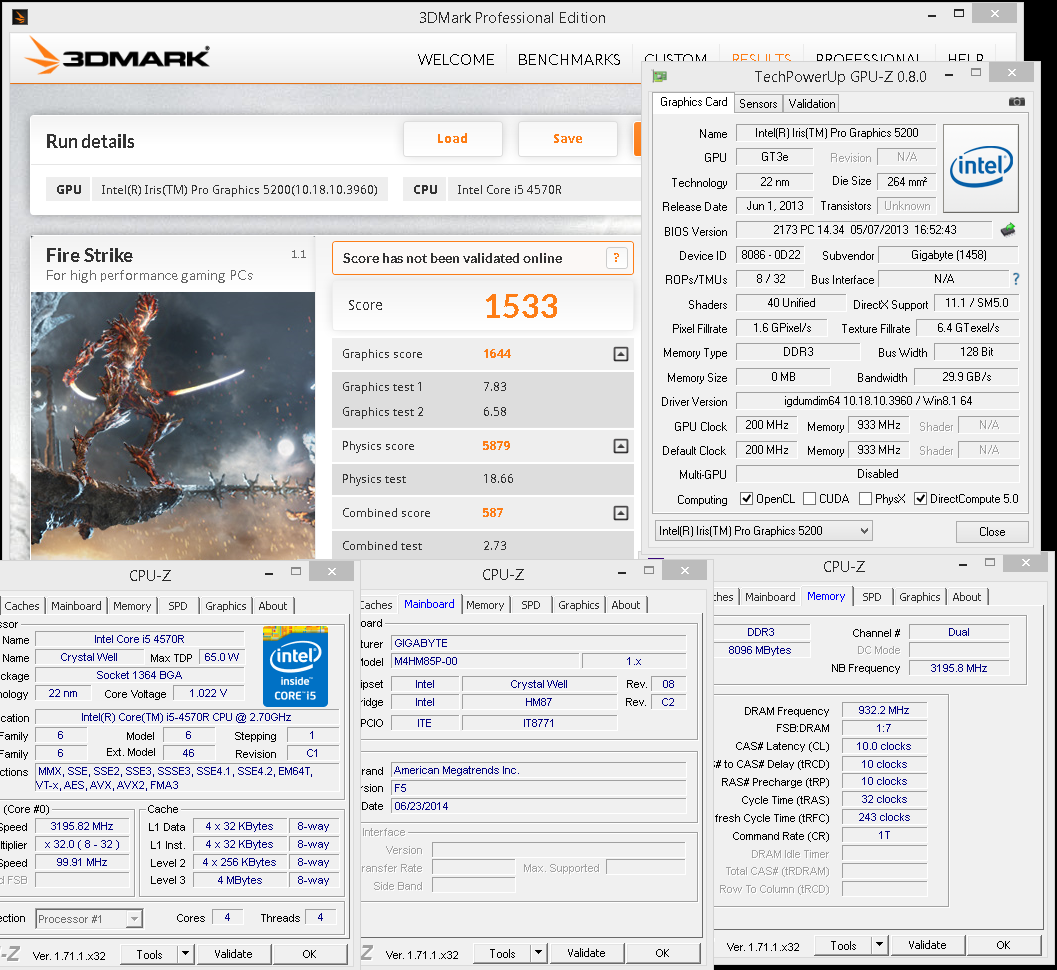This screenshot has height=970, width=1057.
Task: Click the overall score 1533
Action: pyautogui.click(x=521, y=307)
